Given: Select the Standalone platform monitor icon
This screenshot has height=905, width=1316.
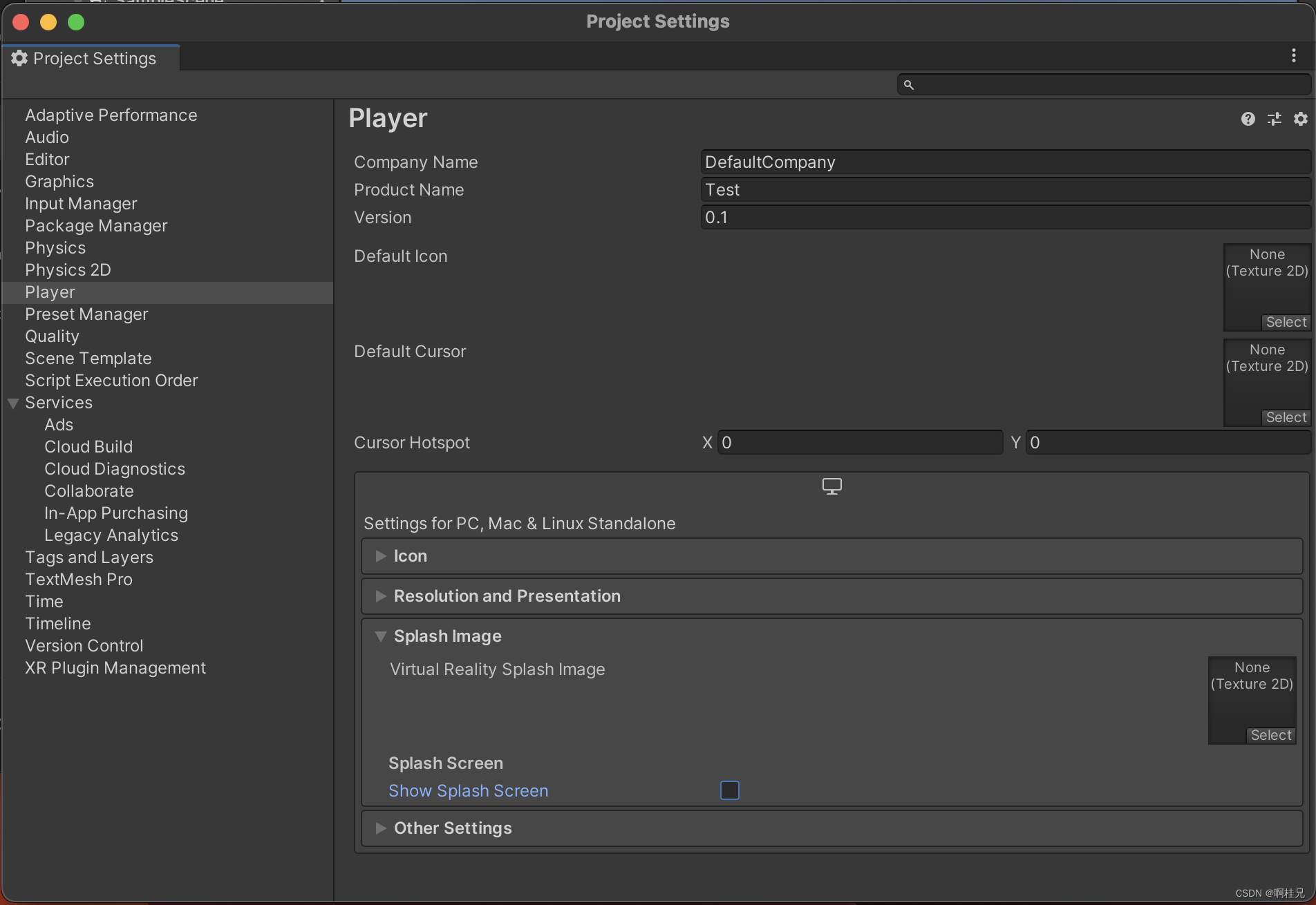Looking at the screenshot, I should pos(831,486).
